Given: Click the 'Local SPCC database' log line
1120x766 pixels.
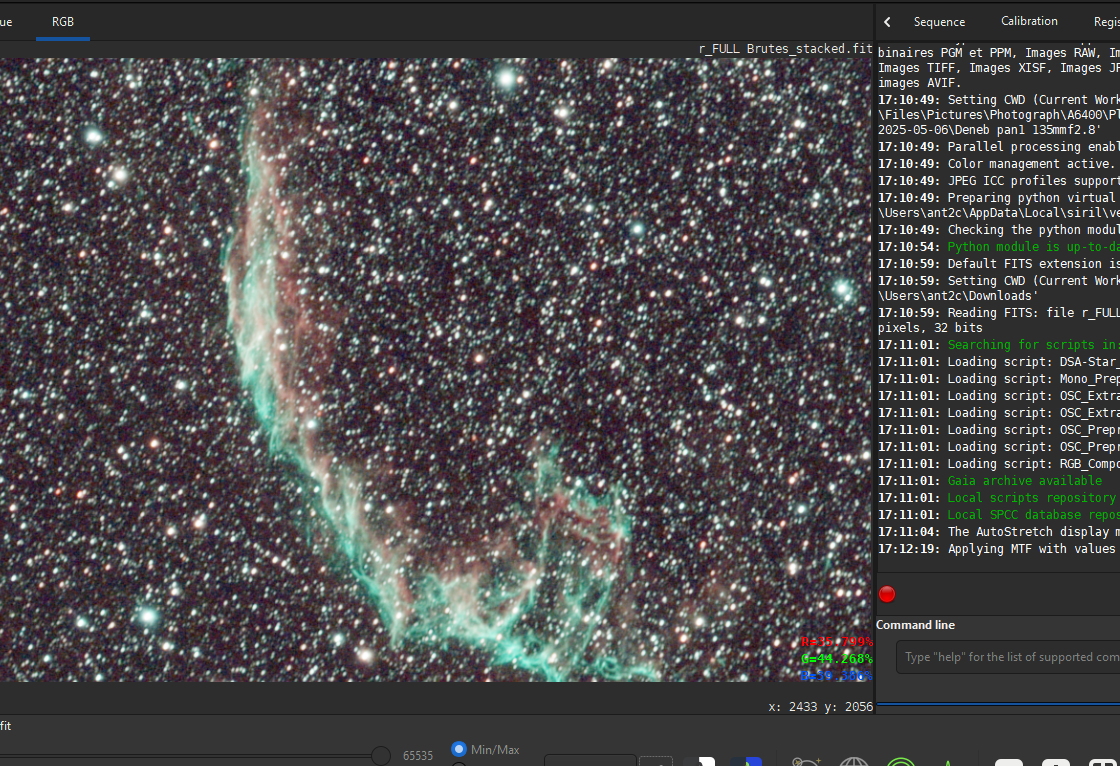Looking at the screenshot, I should 999,515.
